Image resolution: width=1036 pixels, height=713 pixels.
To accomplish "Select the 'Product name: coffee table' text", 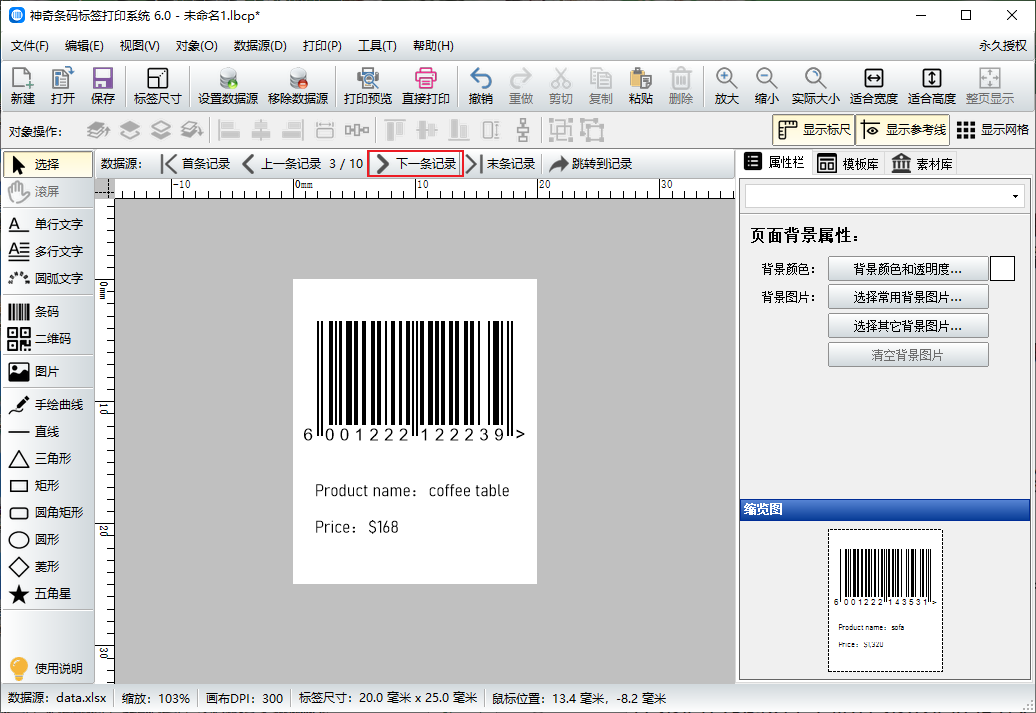I will (412, 491).
